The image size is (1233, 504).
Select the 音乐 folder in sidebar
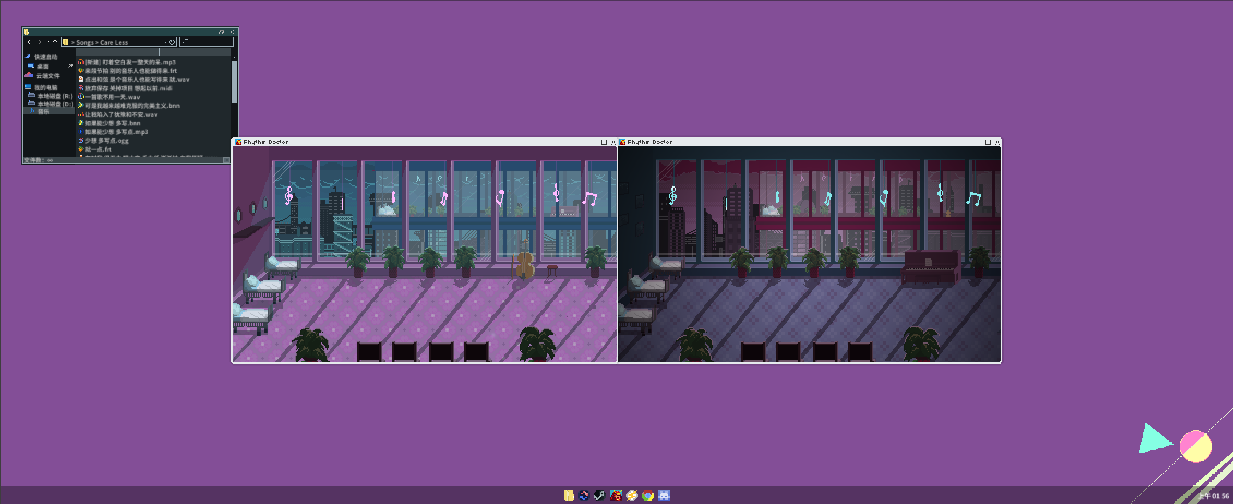[x=49, y=111]
